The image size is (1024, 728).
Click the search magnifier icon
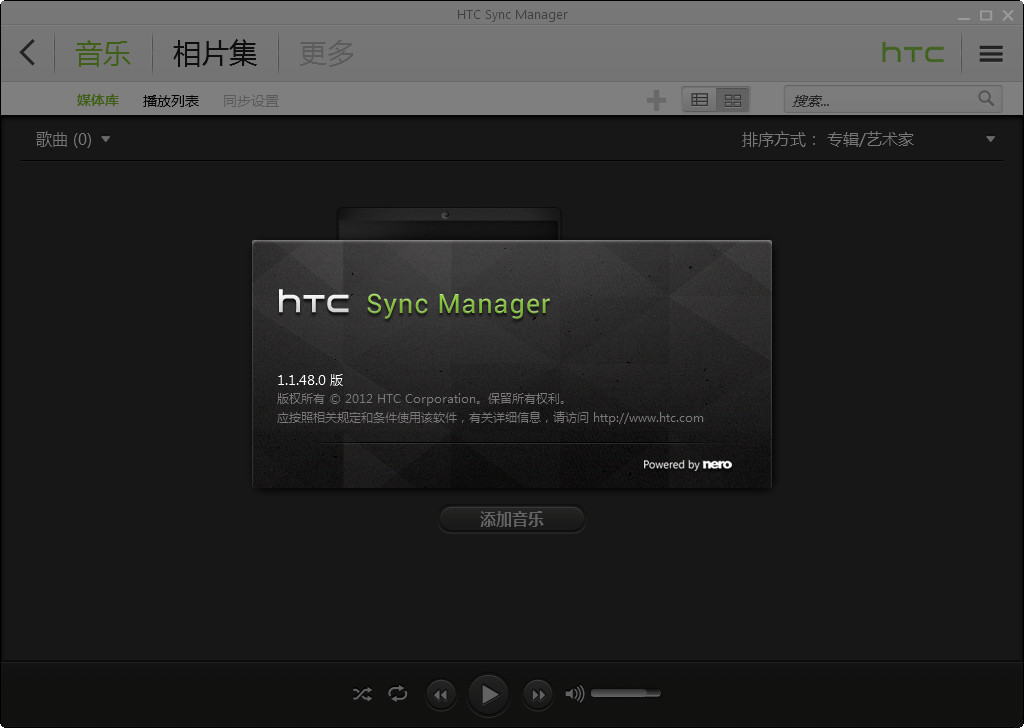[986, 98]
